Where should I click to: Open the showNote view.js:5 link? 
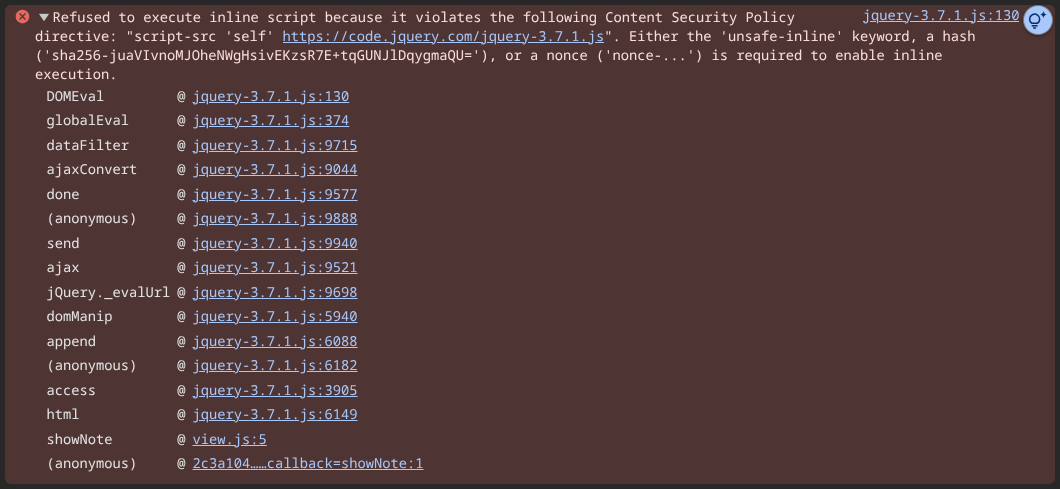pyautogui.click(x=229, y=440)
